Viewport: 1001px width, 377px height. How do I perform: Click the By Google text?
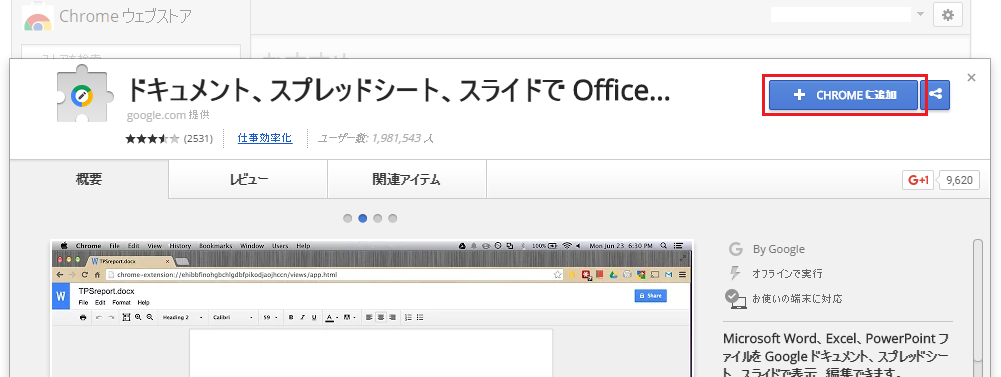coord(778,249)
